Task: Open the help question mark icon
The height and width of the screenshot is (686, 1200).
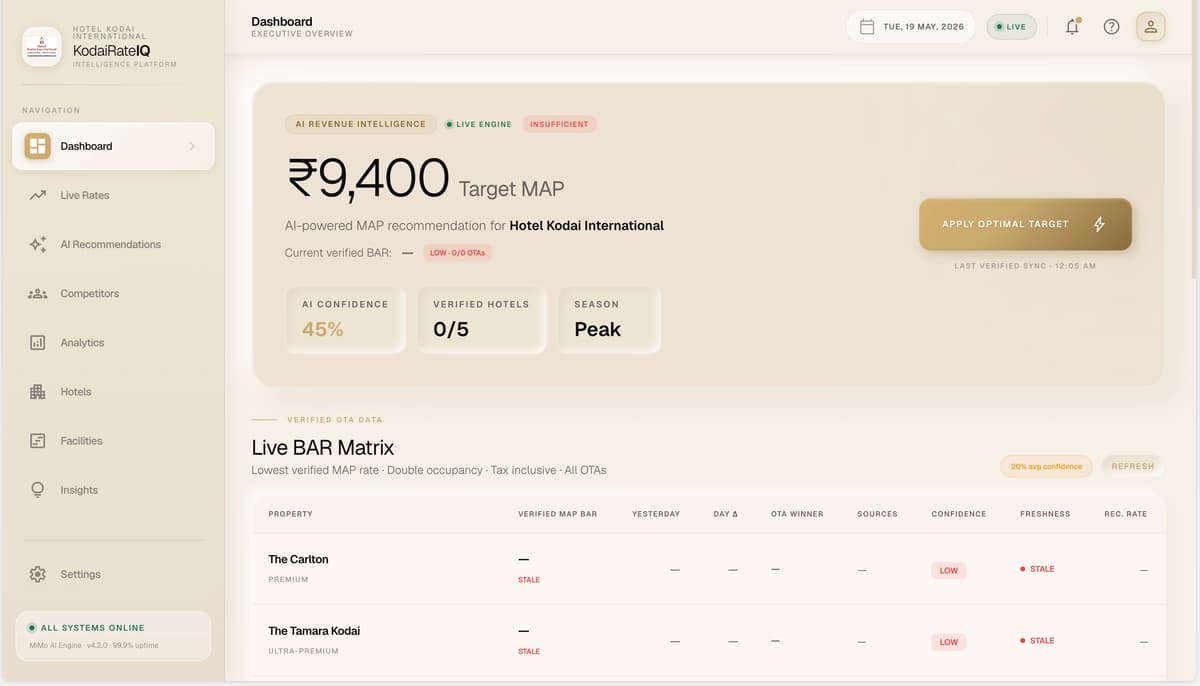Action: point(1111,27)
